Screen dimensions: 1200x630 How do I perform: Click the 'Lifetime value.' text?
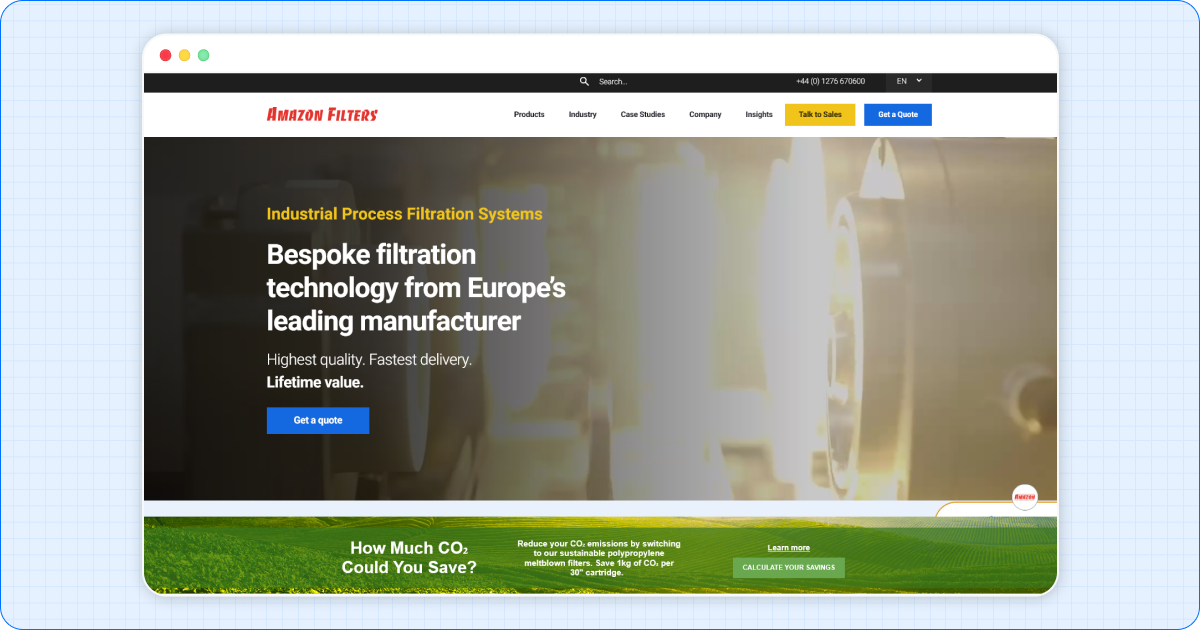(x=315, y=382)
